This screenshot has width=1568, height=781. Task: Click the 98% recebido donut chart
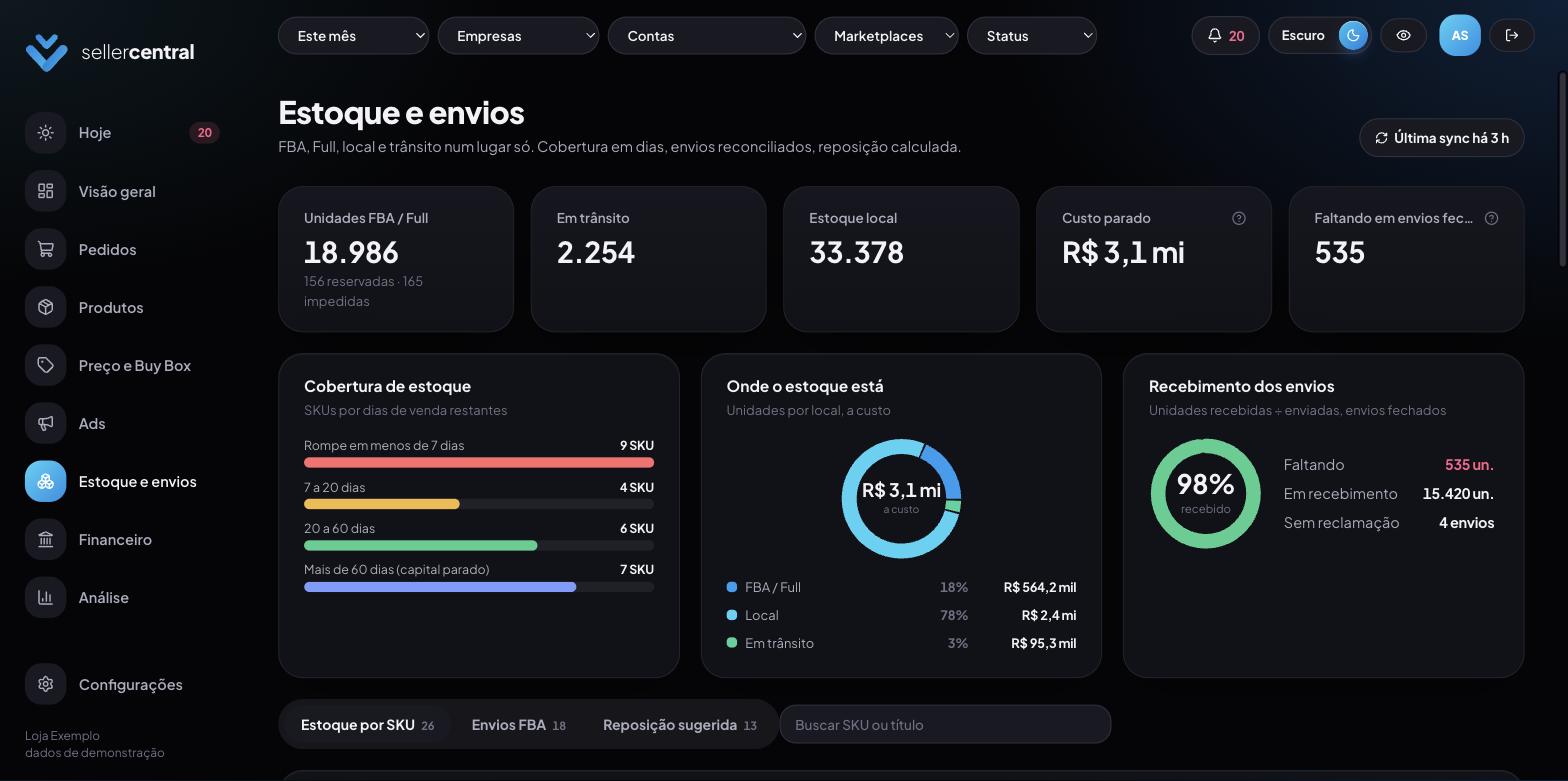tap(1205, 494)
